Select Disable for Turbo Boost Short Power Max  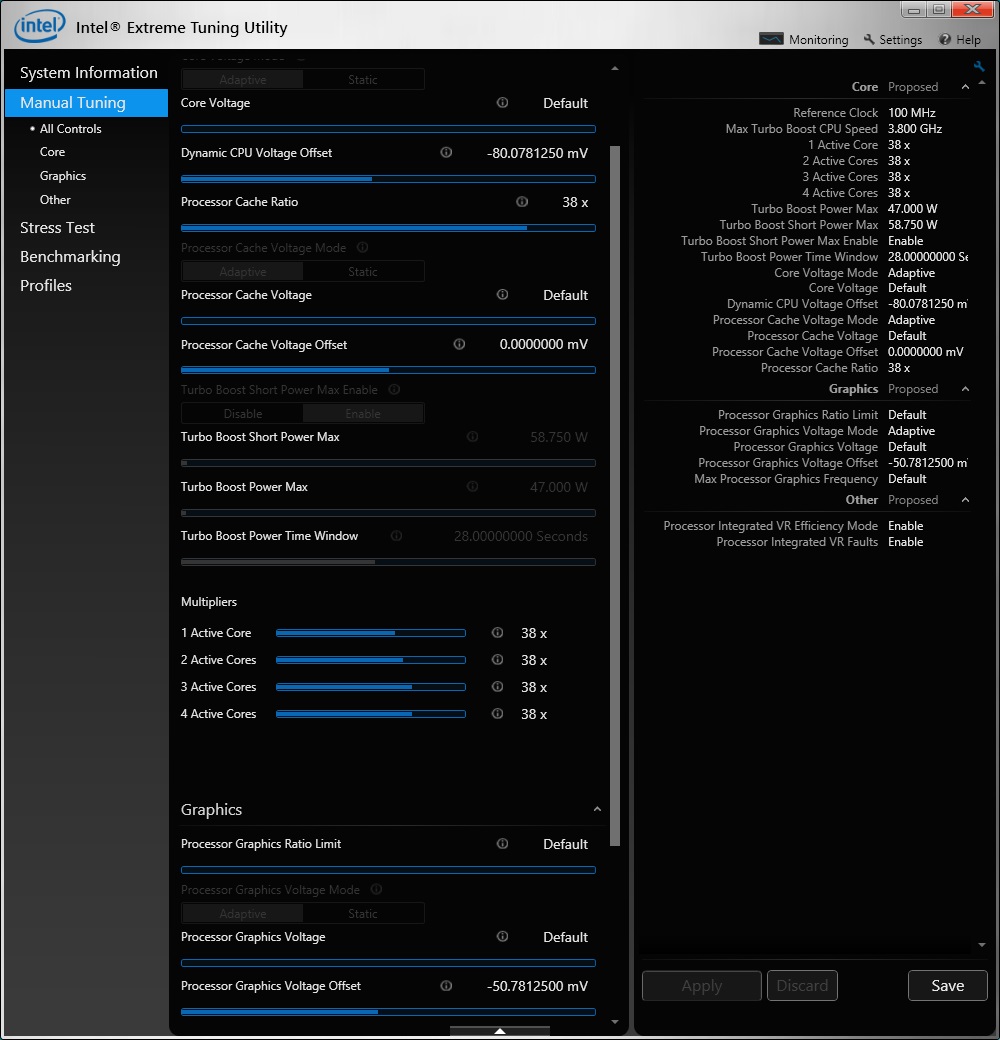coord(243,414)
